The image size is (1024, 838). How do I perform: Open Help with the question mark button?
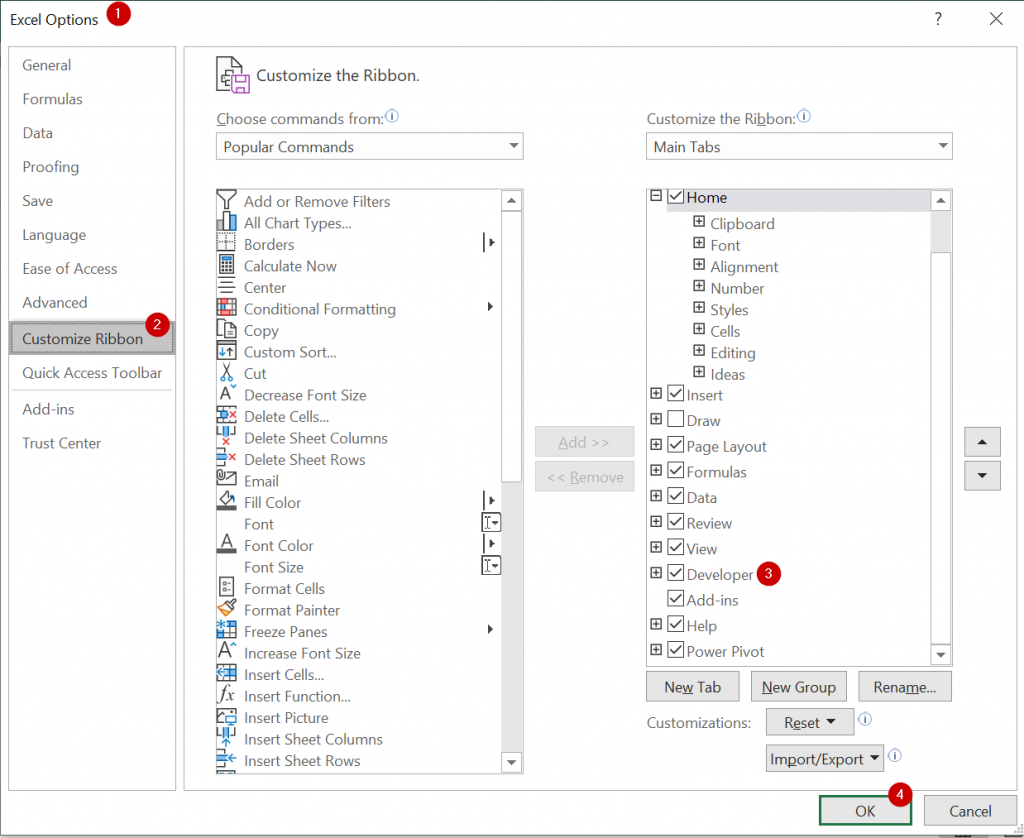pos(938,19)
